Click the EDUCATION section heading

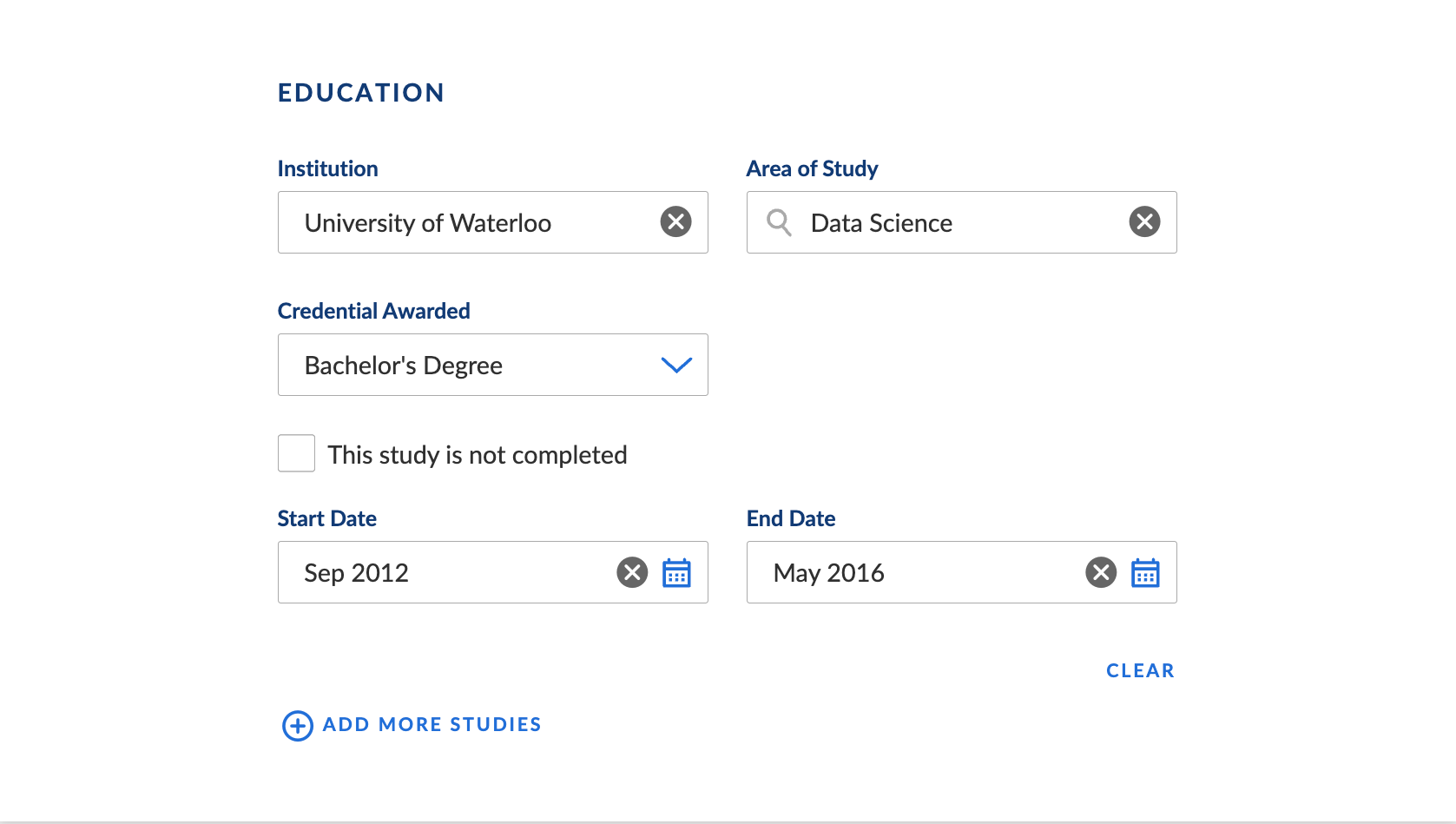(x=361, y=93)
